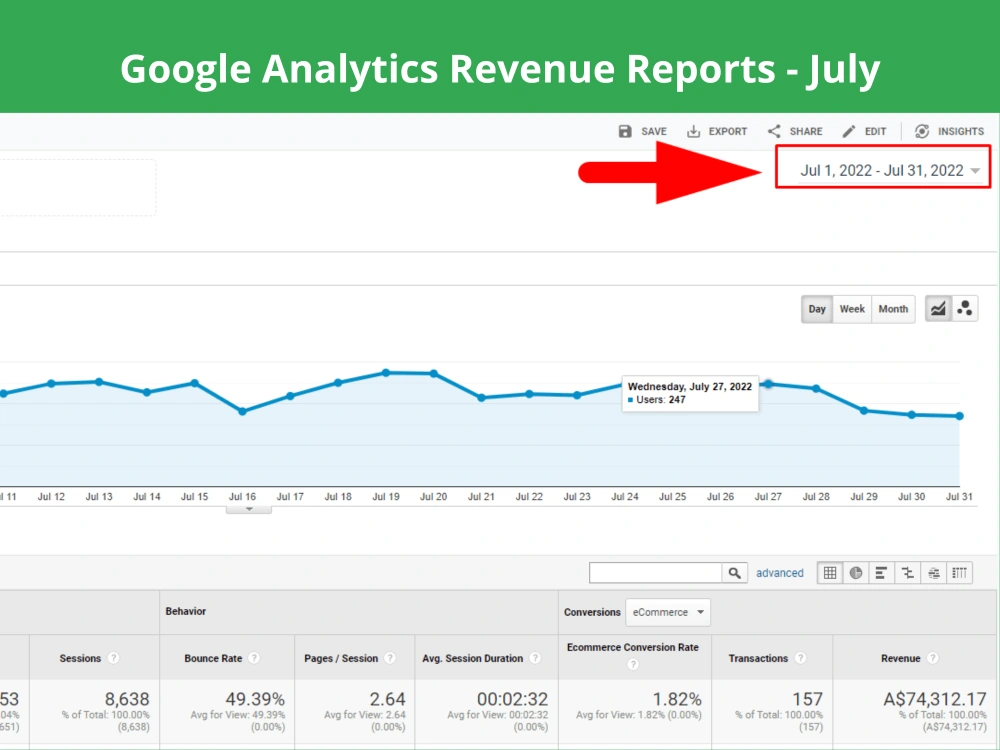Click the Jul 16 data point

tap(242, 411)
